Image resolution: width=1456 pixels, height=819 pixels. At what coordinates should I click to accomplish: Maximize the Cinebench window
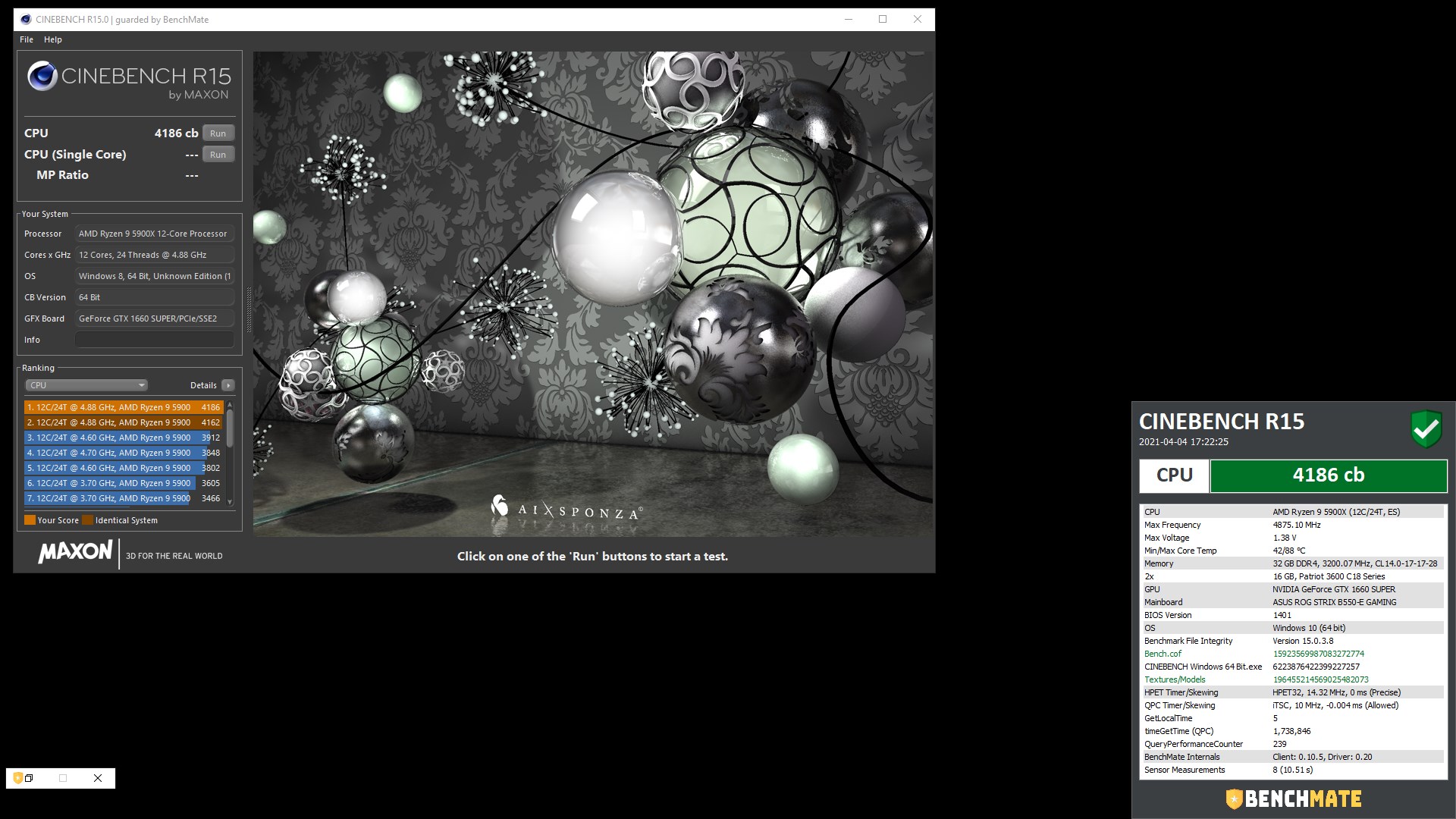tap(883, 20)
